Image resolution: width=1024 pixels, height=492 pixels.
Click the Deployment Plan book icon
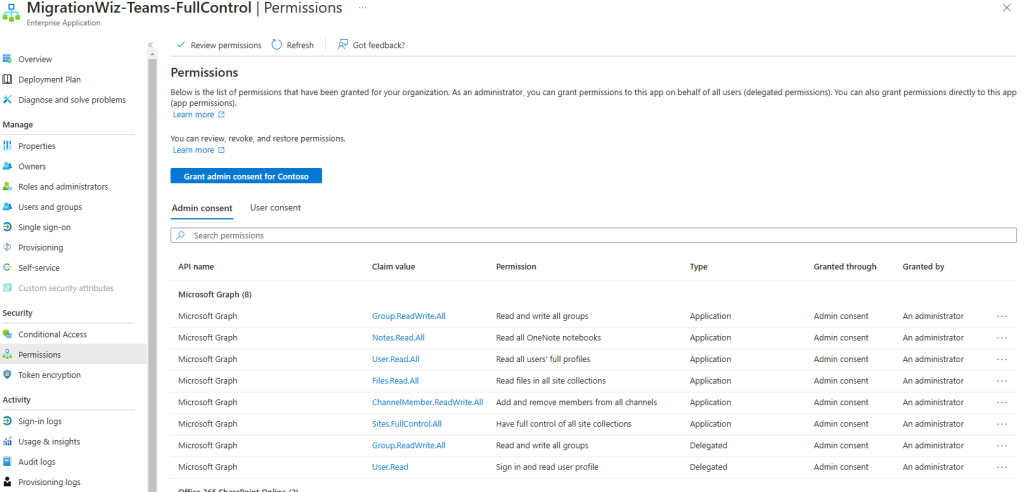[x=7, y=79]
